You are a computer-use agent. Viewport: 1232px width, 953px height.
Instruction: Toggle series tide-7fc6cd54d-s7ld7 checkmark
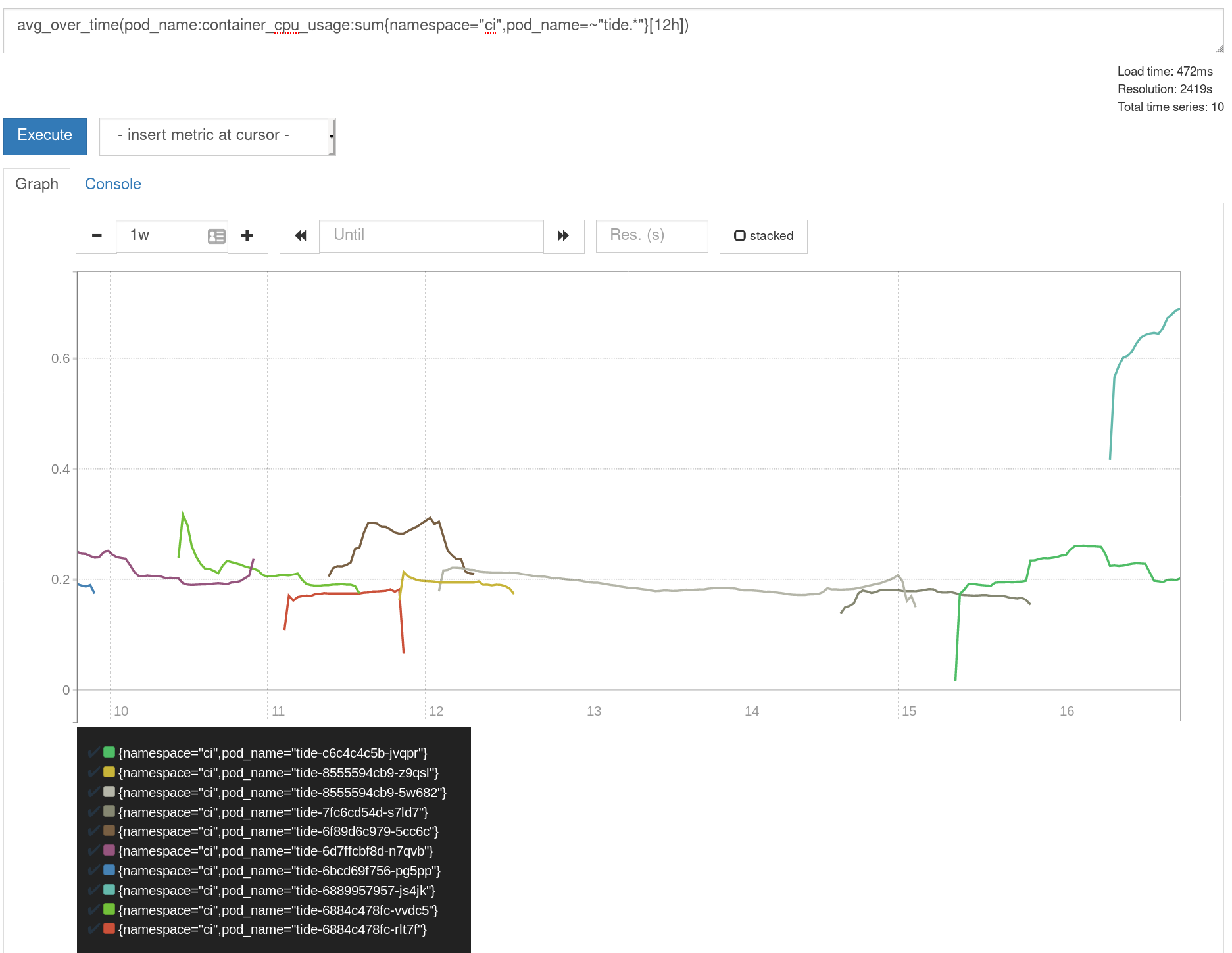(x=93, y=812)
